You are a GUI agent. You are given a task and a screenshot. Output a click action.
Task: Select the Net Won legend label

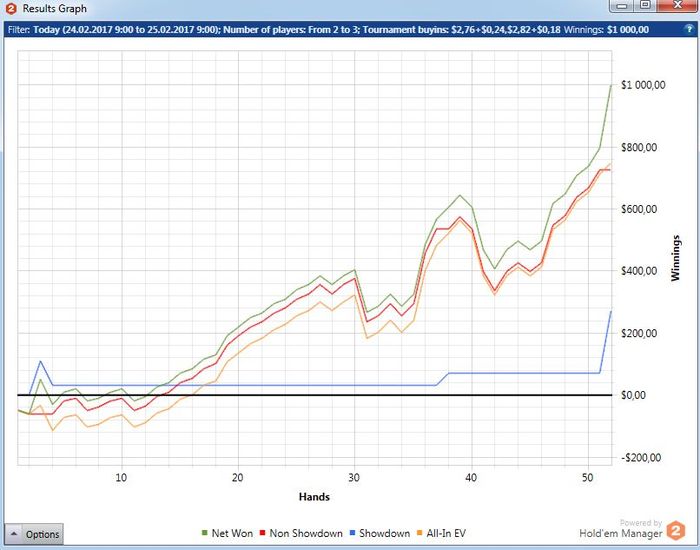[232, 533]
